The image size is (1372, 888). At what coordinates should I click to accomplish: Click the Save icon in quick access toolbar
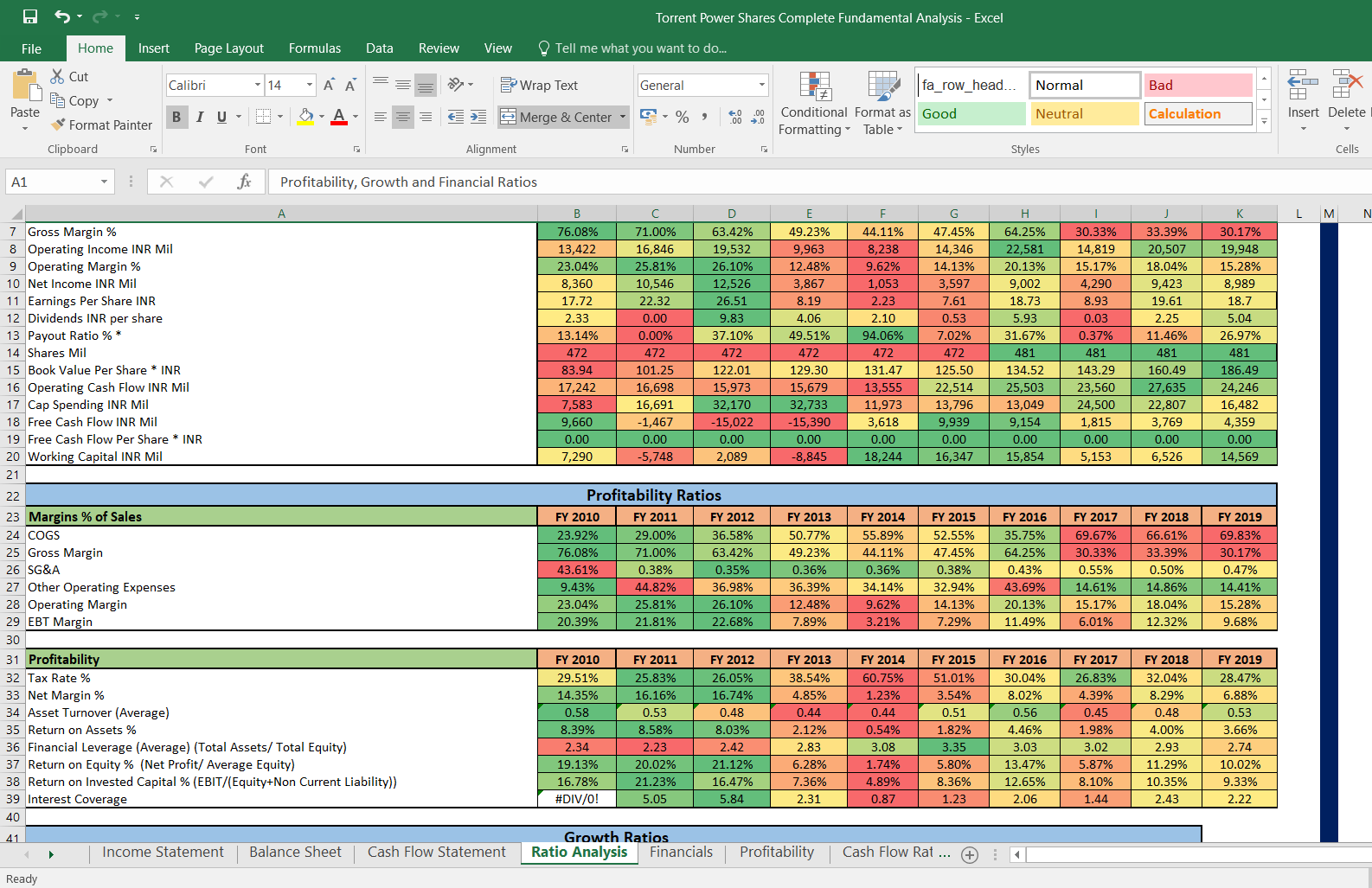[30, 16]
